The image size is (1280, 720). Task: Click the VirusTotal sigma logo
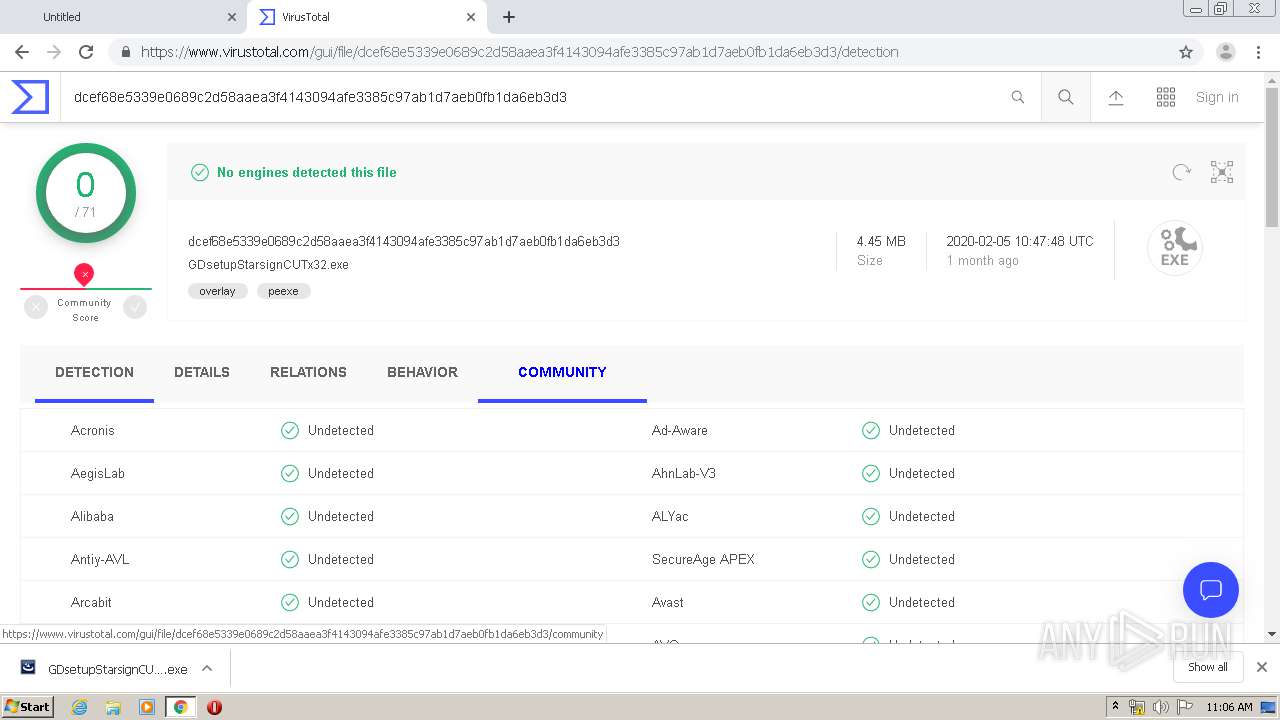click(30, 97)
